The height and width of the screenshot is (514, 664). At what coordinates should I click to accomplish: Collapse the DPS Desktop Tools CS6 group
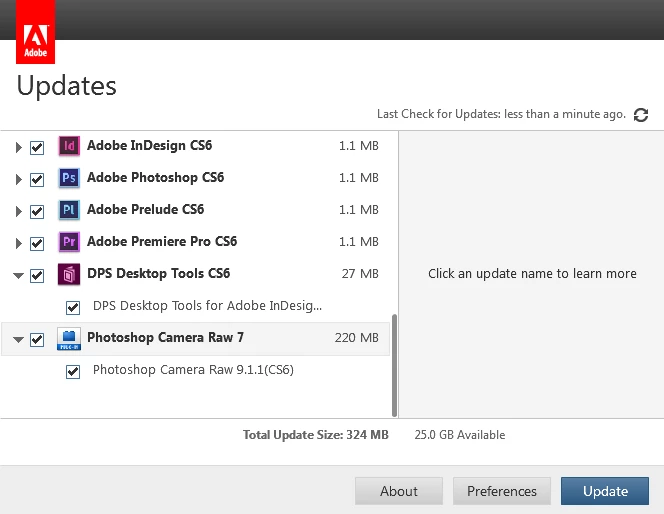[x=18, y=276]
